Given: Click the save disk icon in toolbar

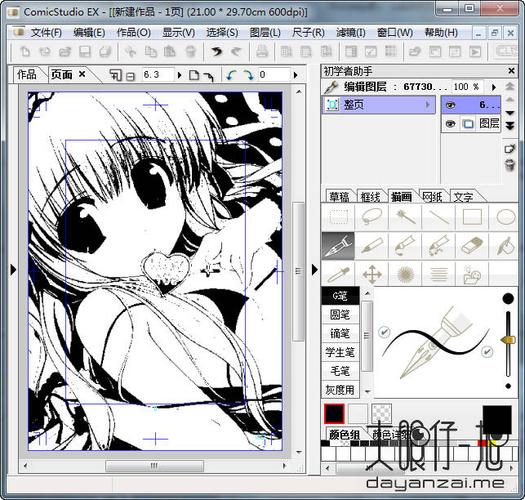Looking at the screenshot, I should click(x=85, y=52).
